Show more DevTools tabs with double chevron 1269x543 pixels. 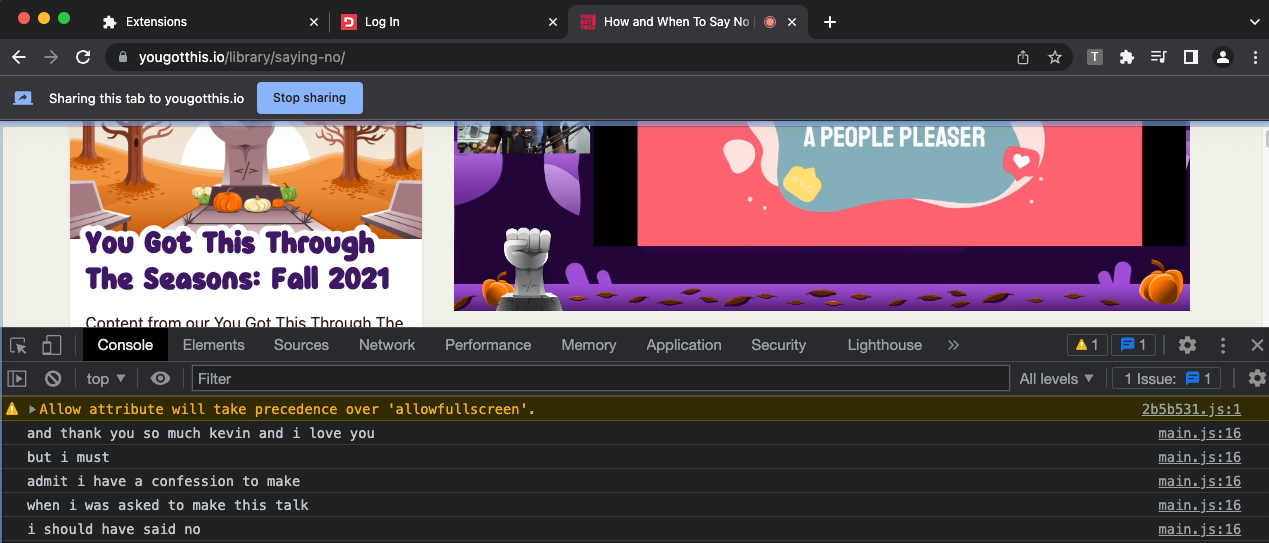(953, 345)
